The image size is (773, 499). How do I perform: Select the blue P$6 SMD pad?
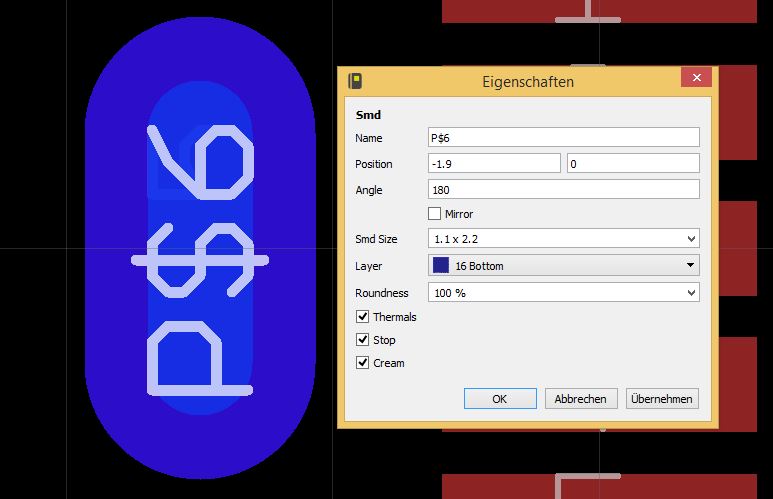click(x=200, y=248)
